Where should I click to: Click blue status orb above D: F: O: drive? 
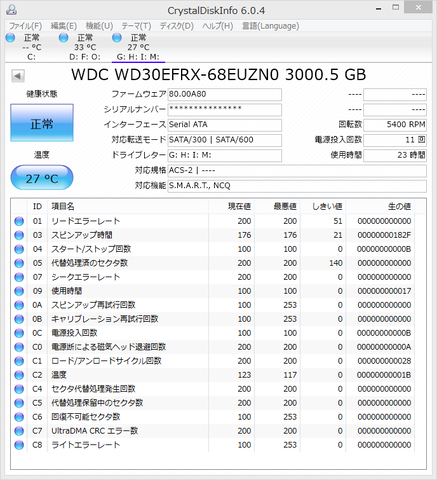(x=63, y=38)
